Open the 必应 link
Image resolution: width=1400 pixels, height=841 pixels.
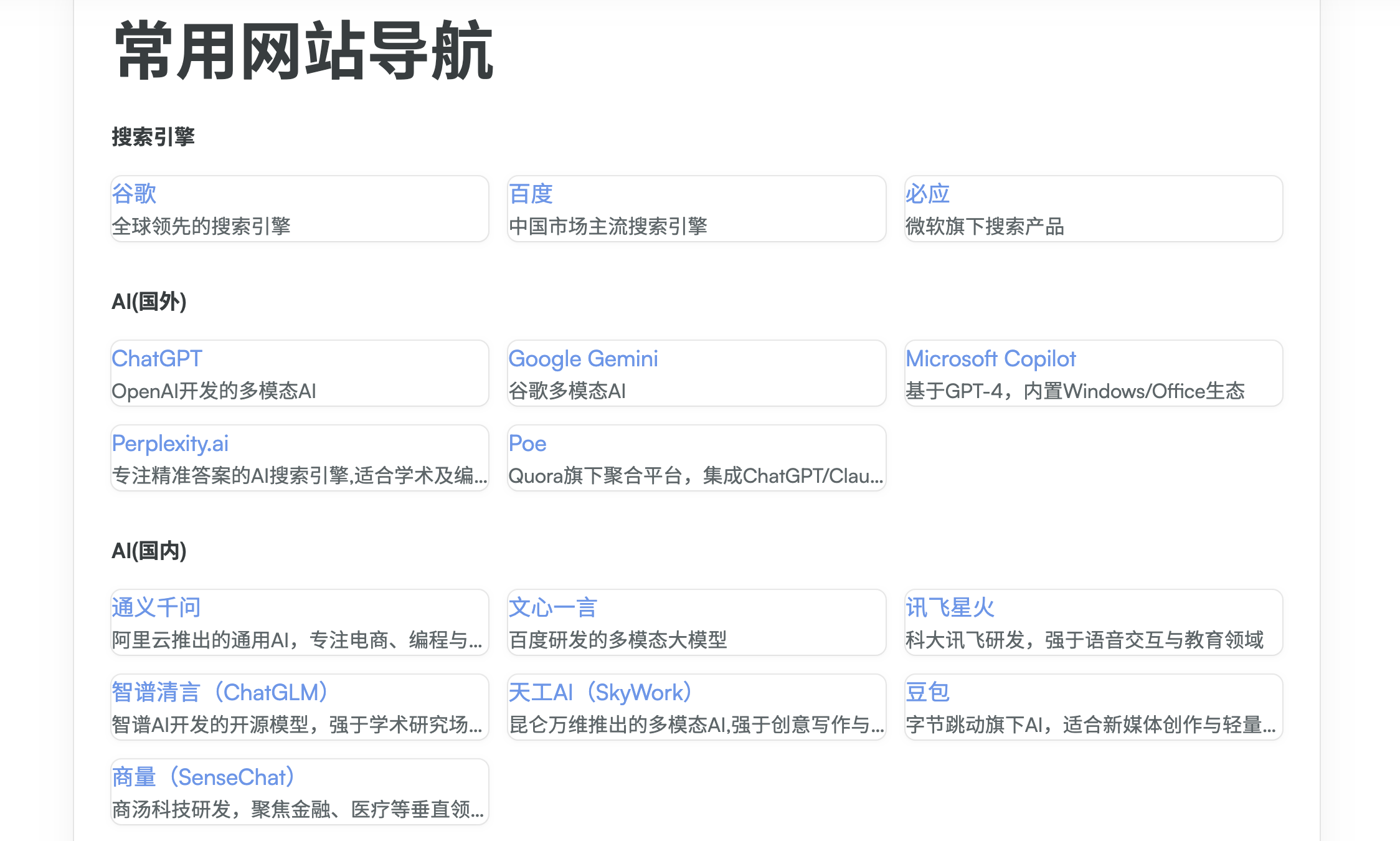point(927,194)
